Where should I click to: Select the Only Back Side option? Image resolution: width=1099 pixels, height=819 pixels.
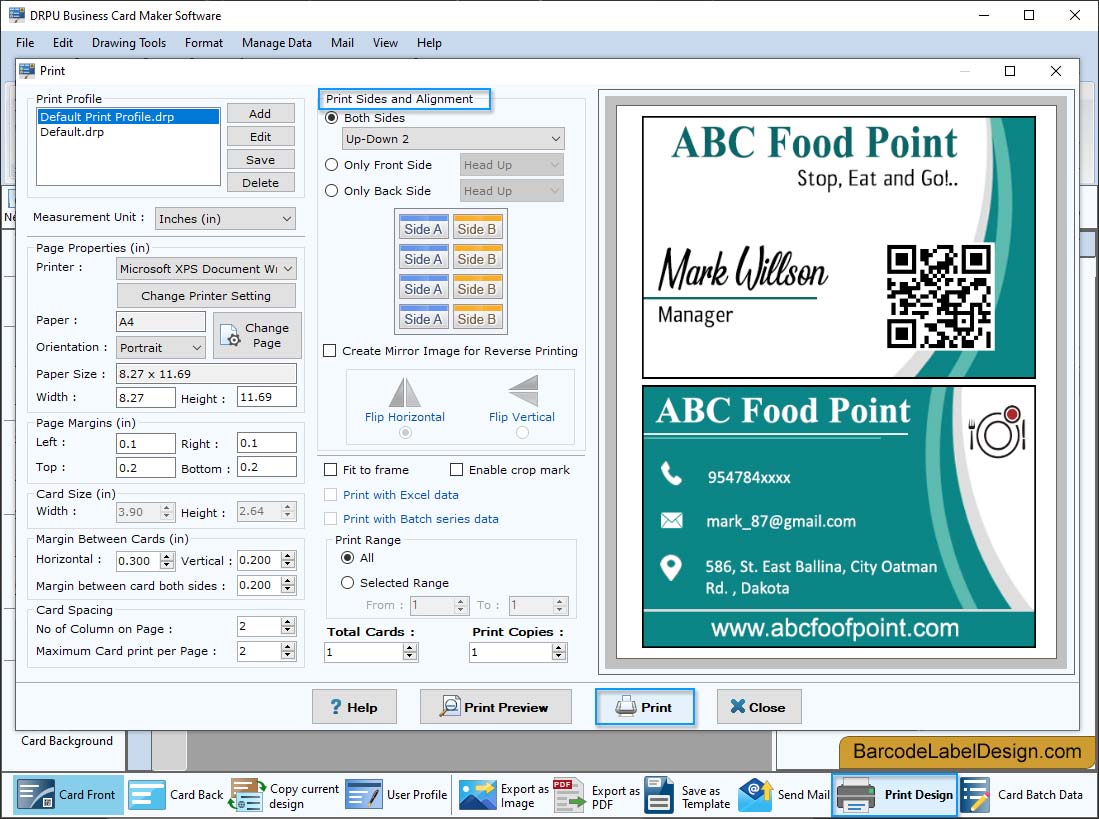coord(332,191)
